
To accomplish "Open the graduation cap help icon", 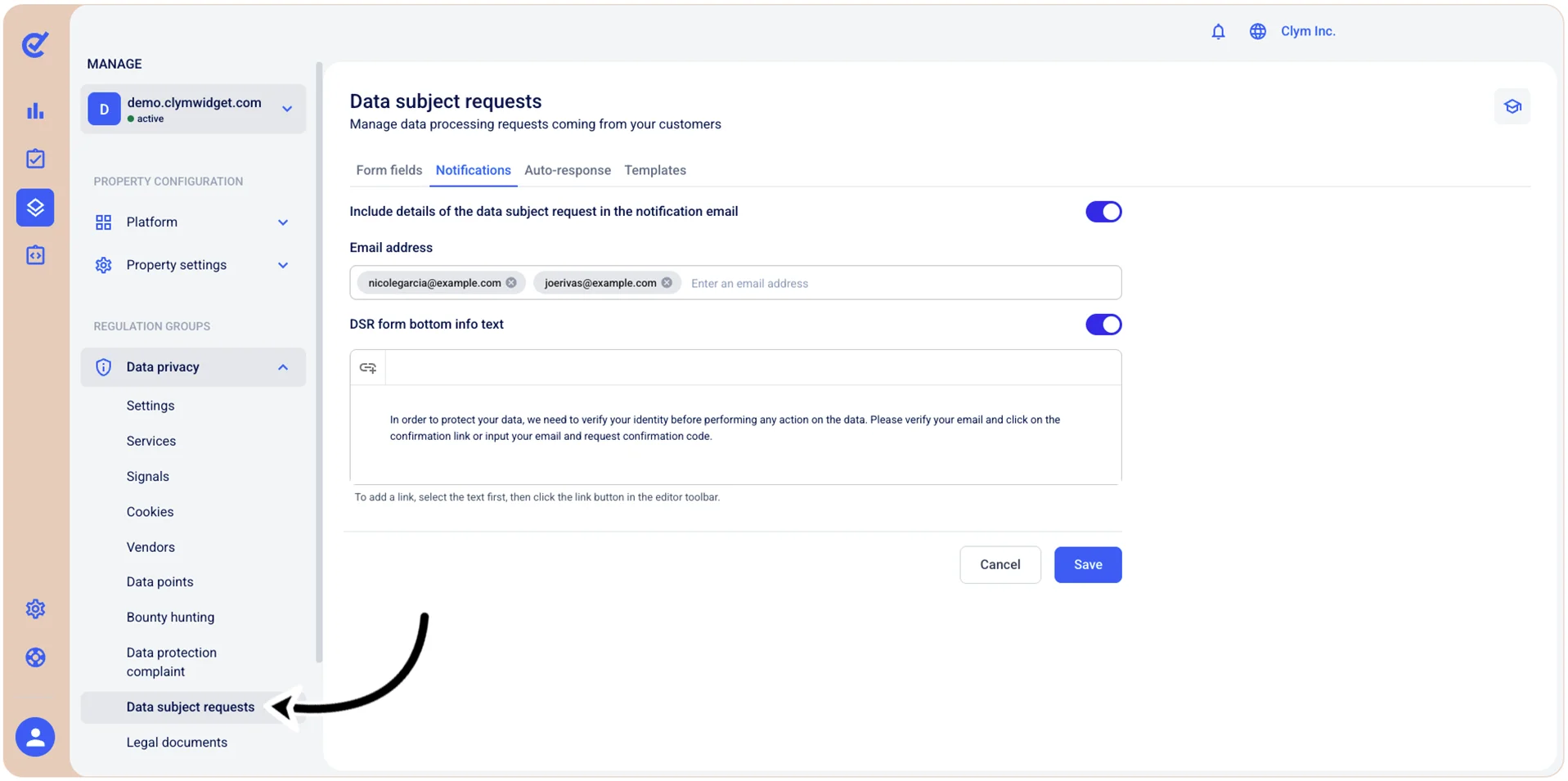I will (1512, 106).
